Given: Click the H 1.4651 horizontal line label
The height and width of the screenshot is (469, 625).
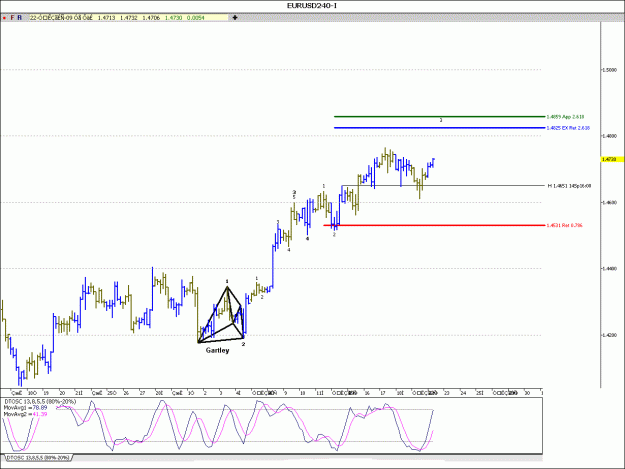Looking at the screenshot, I should 570,186.
